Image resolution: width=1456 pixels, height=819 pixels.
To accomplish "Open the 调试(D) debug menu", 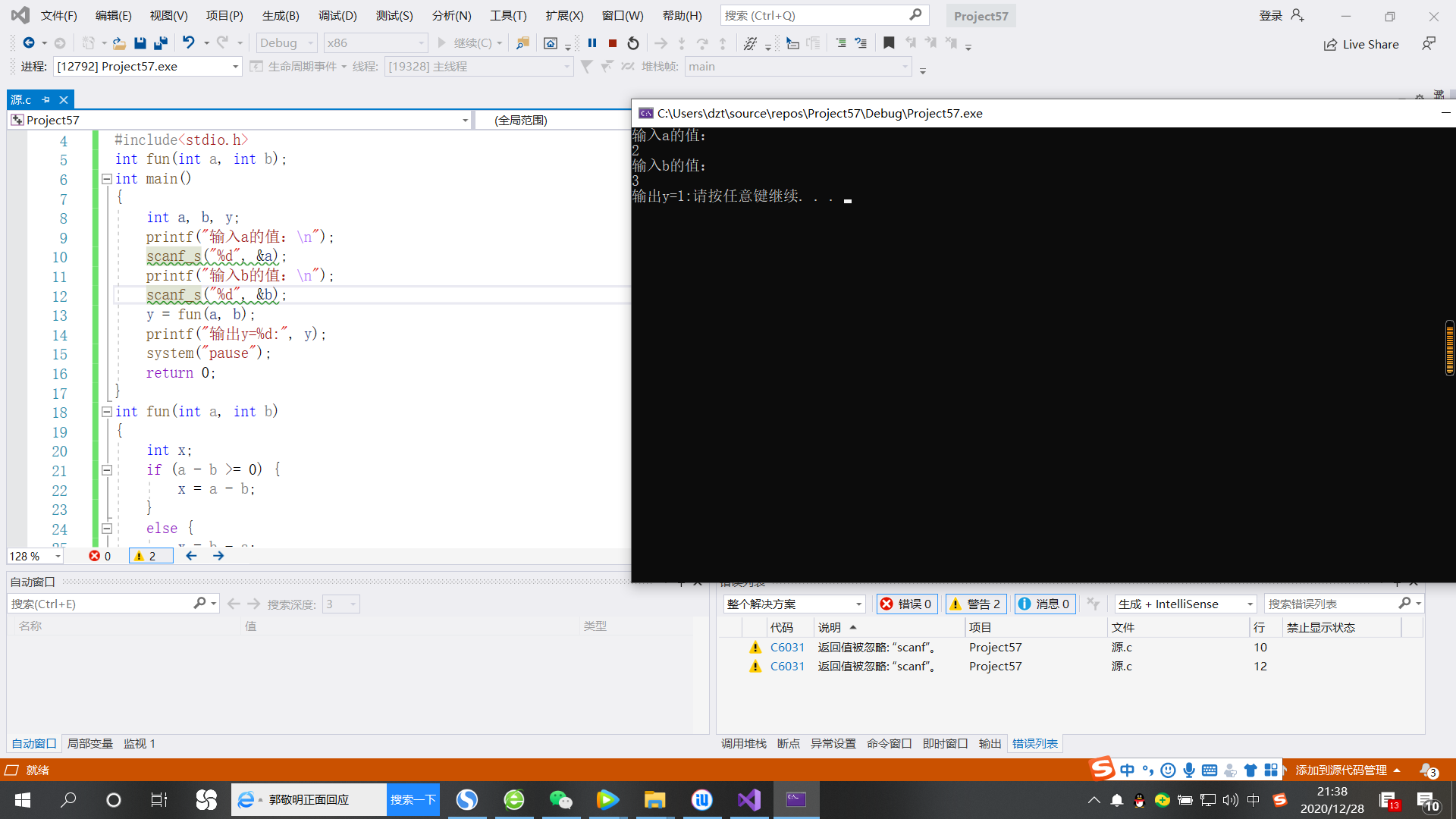I will point(337,15).
